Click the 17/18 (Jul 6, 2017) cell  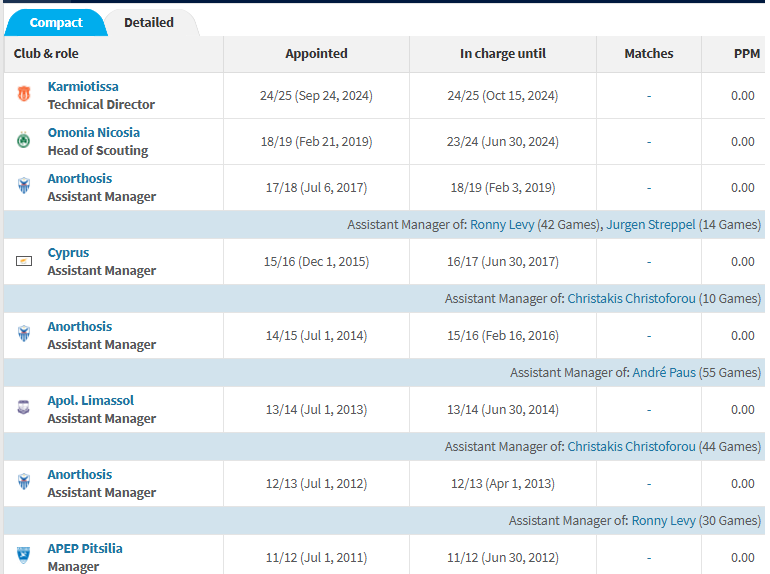coord(316,188)
